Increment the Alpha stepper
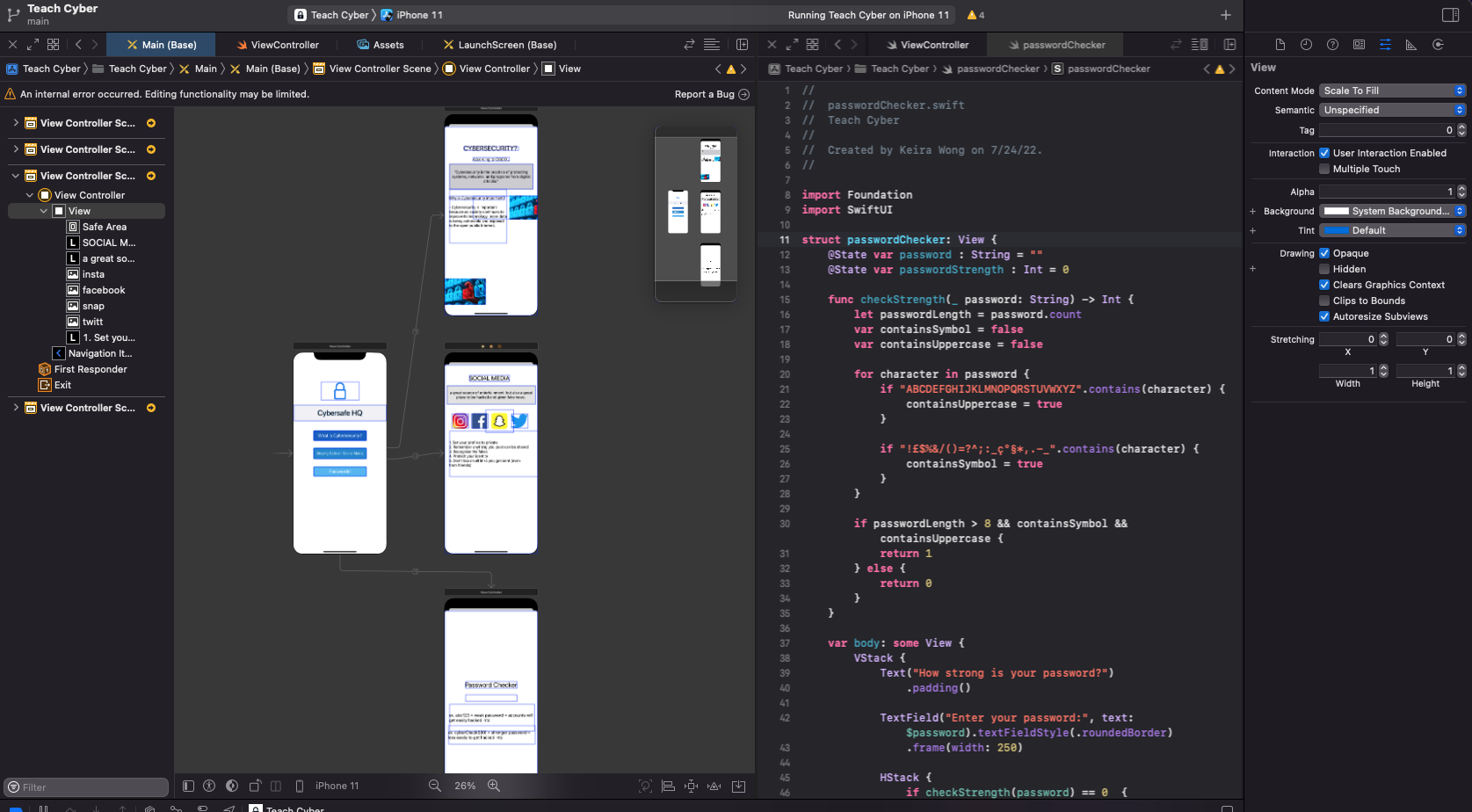Viewport: 1472px width, 812px height. (x=1461, y=189)
